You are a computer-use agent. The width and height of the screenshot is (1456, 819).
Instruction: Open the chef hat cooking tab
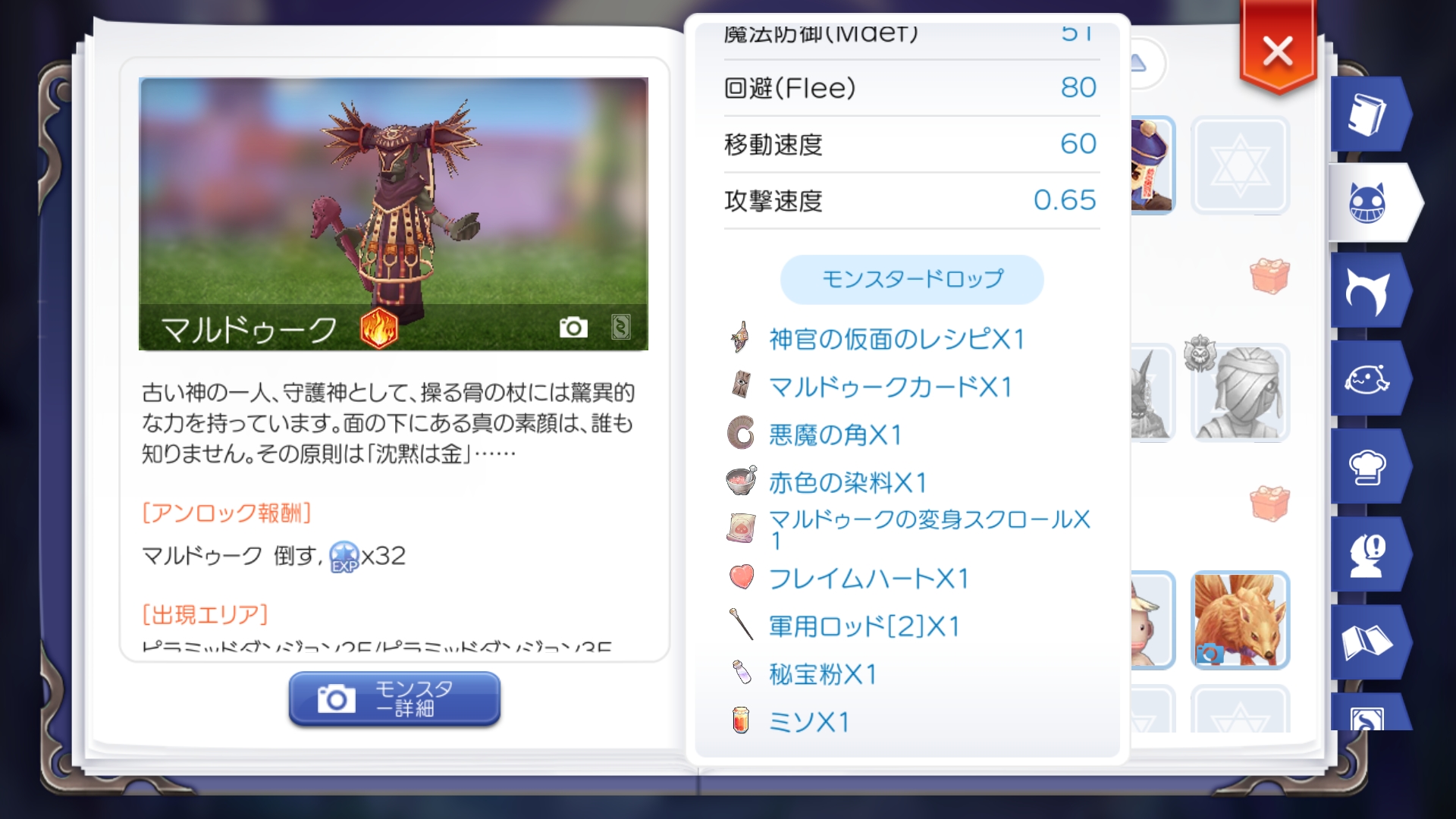1367,466
